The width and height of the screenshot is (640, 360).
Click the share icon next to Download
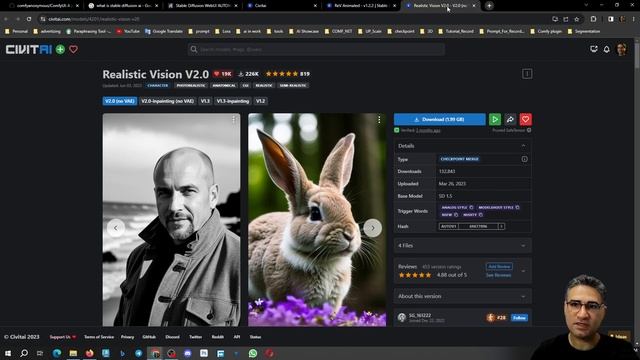(x=510, y=119)
